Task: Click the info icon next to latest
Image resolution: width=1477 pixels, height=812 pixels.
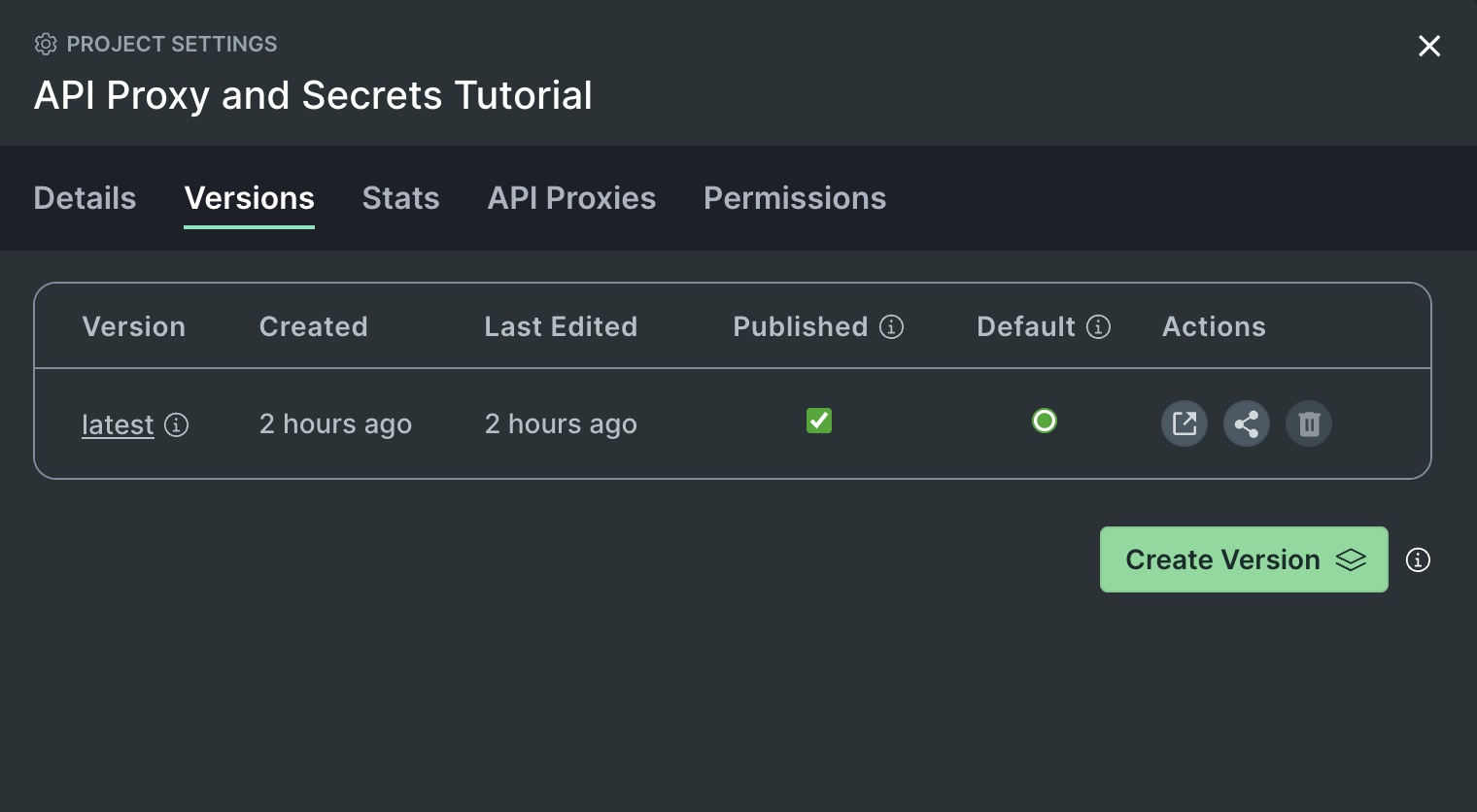Action: pos(176,424)
